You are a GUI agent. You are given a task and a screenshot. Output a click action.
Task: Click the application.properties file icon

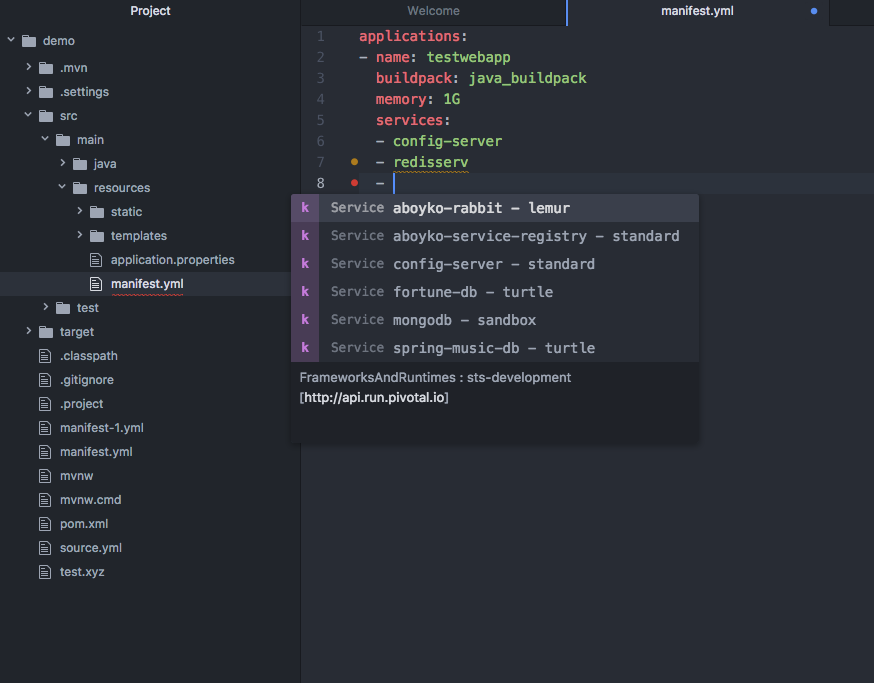[x=96, y=260]
